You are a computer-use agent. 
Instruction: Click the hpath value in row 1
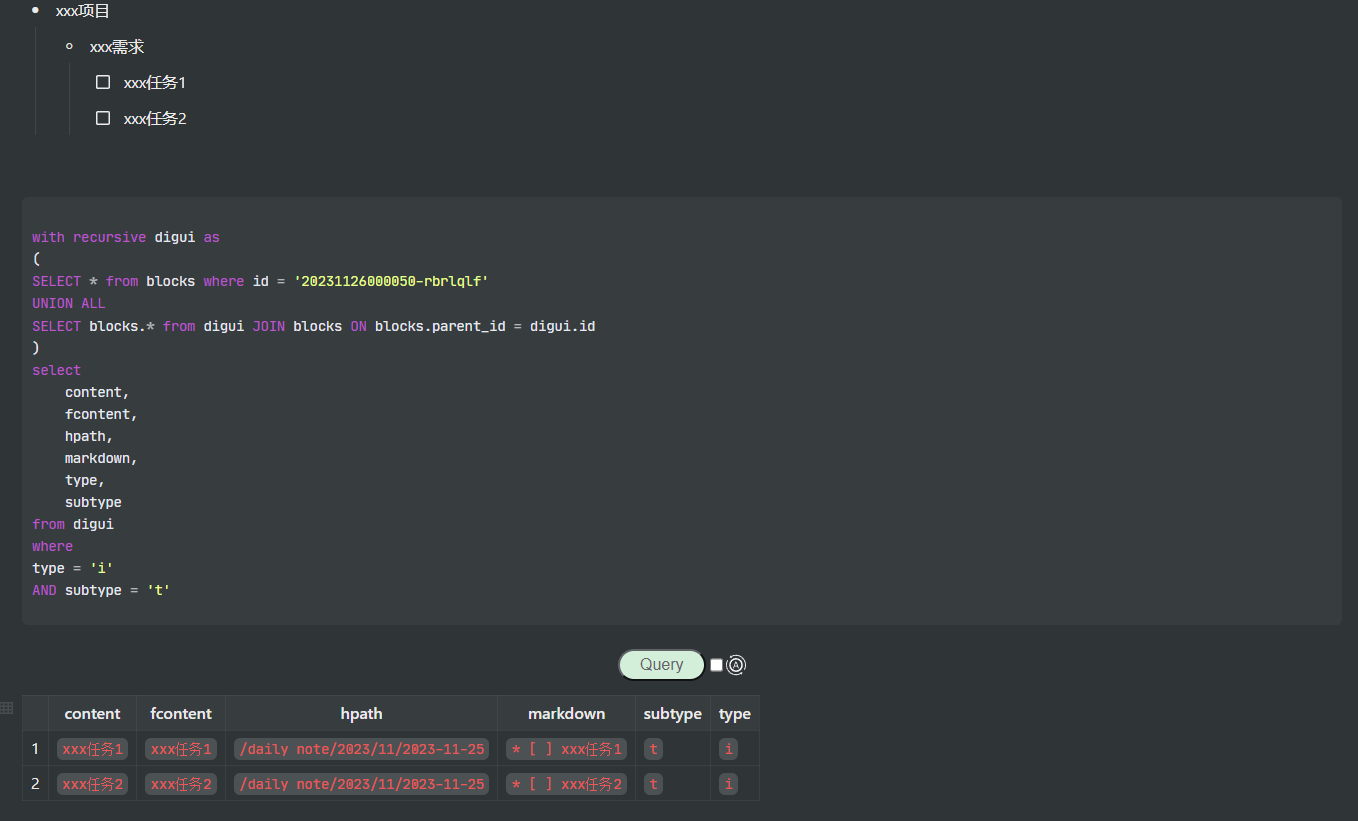click(361, 749)
